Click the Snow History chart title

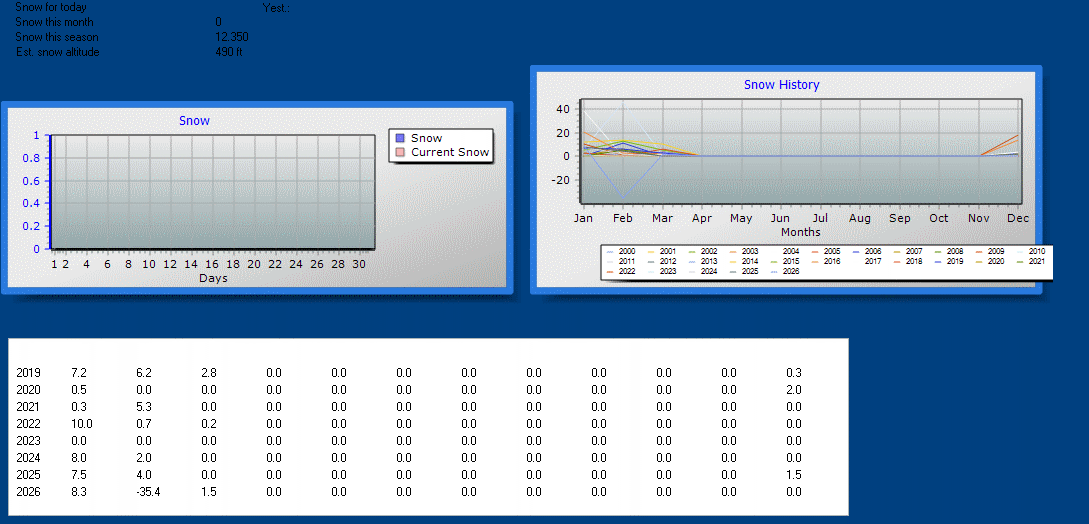(781, 85)
